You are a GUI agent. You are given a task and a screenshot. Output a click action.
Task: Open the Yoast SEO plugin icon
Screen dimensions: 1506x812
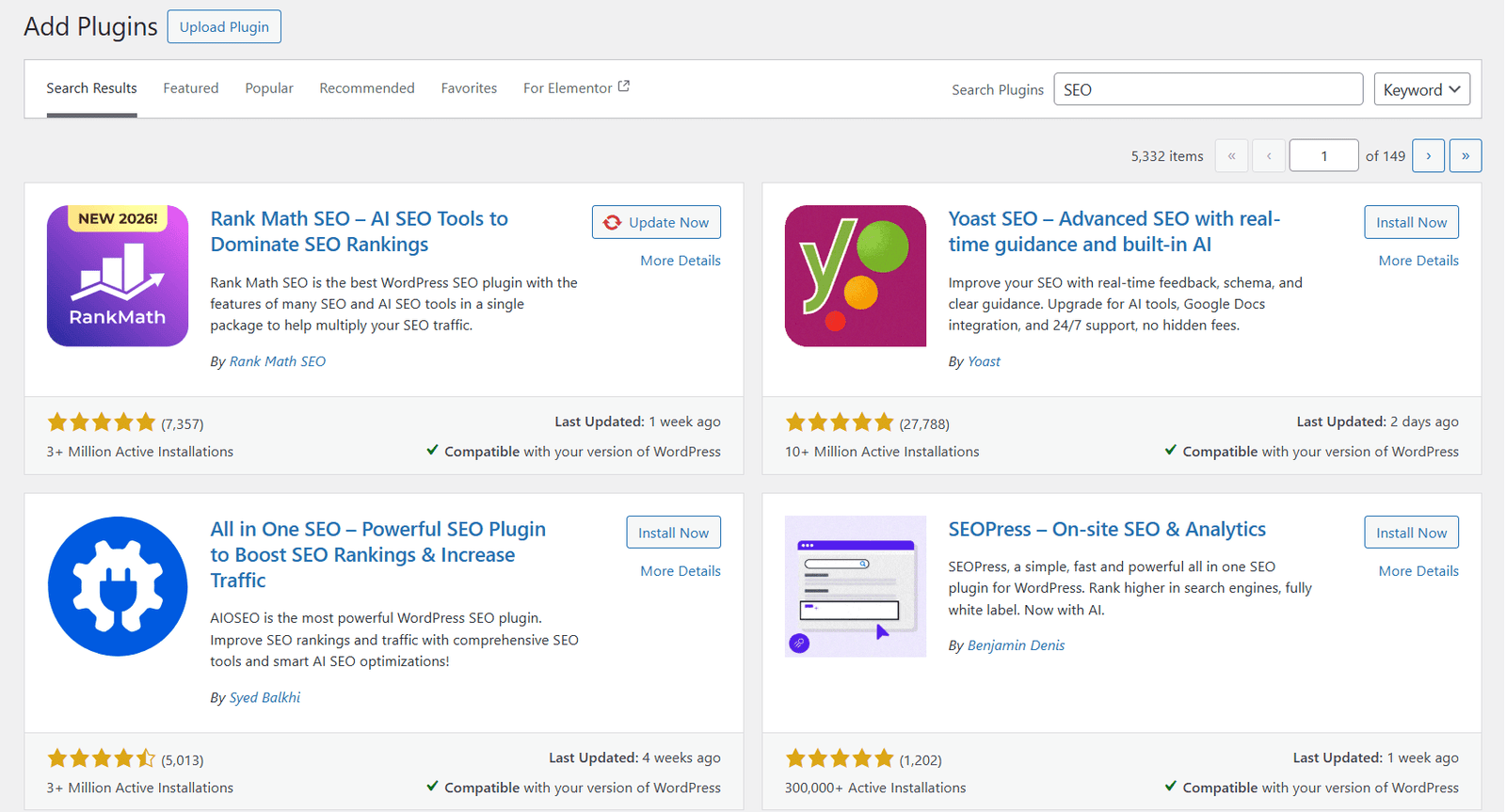coord(856,276)
